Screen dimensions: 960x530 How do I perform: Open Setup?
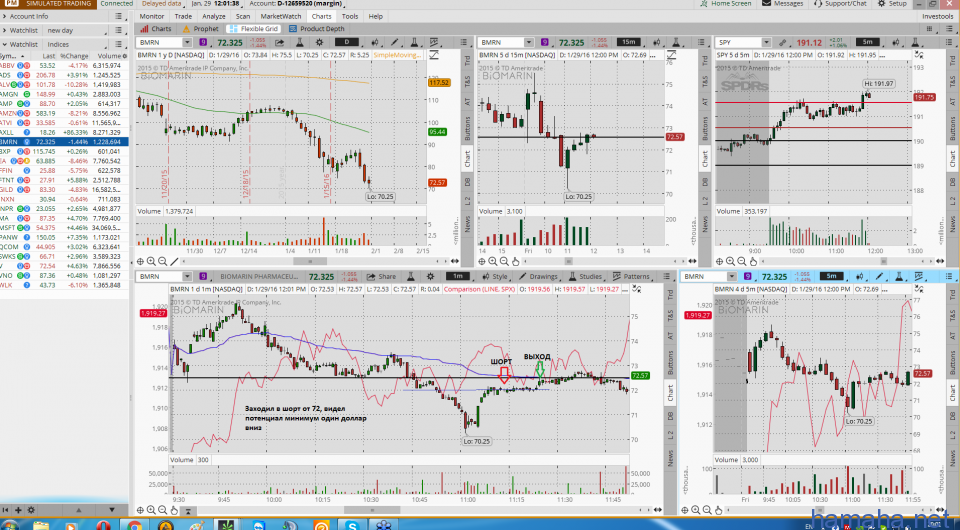tap(892, 4)
